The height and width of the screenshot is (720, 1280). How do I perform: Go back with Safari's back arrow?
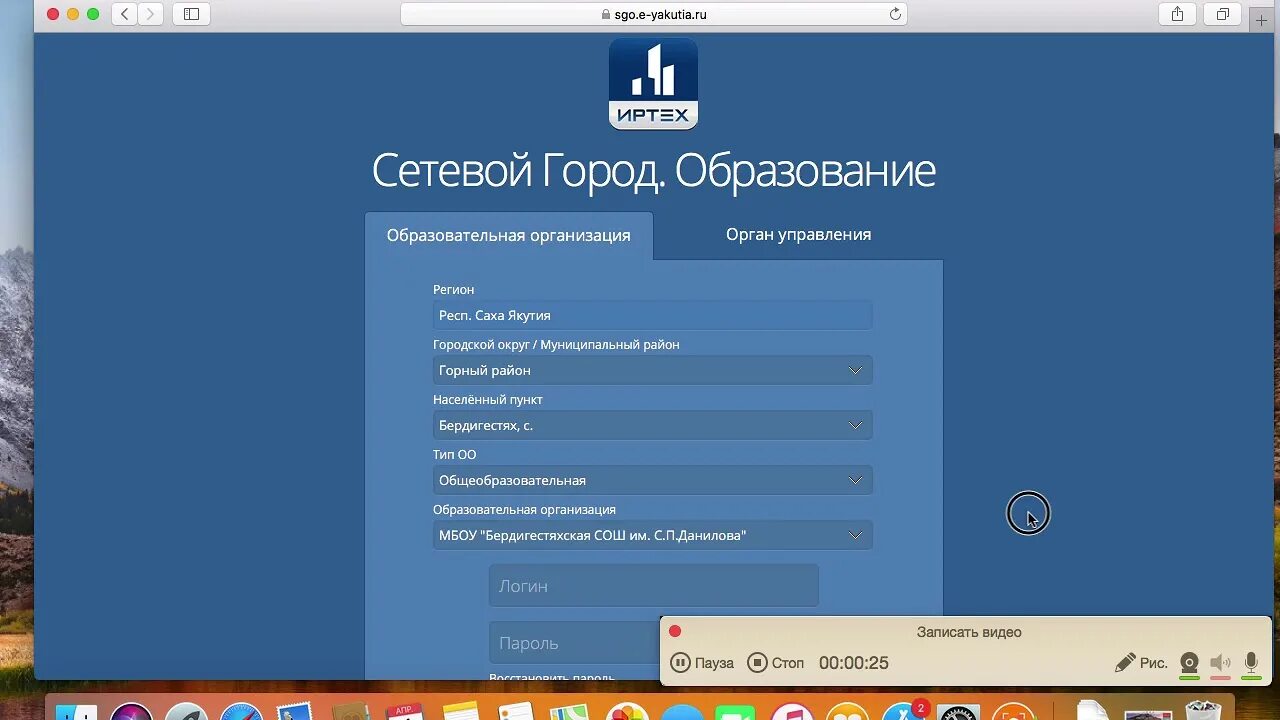pyautogui.click(x=125, y=14)
